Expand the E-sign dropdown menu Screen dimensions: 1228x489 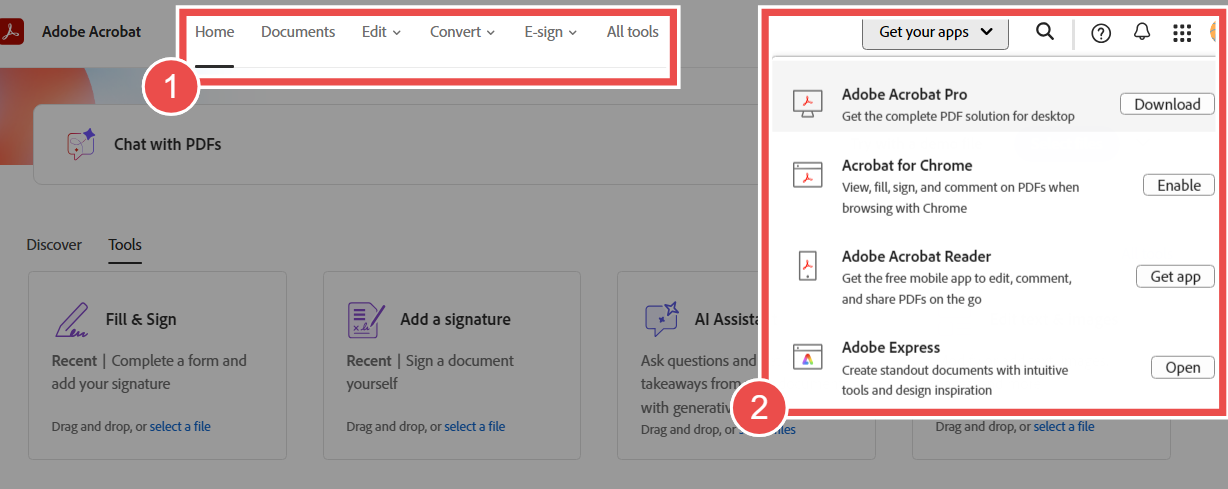click(551, 32)
